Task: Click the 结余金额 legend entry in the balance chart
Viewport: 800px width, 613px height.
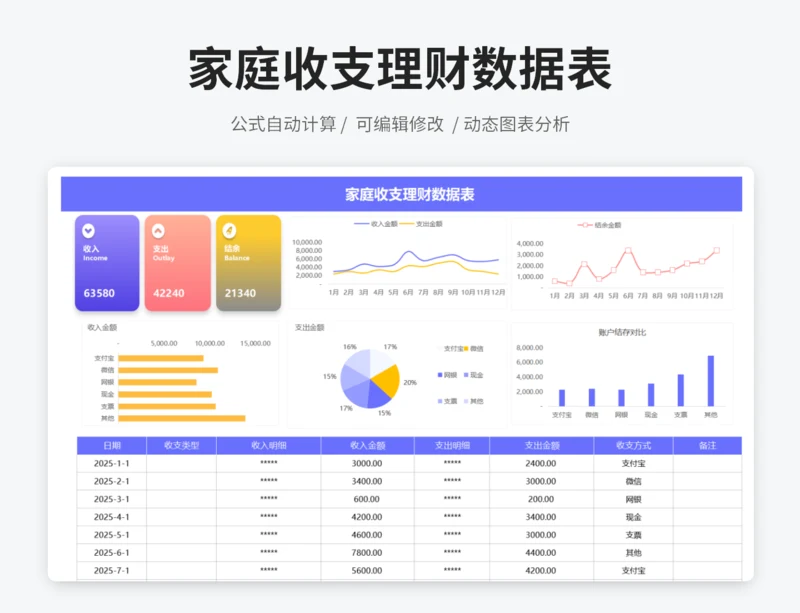Action: click(599, 225)
